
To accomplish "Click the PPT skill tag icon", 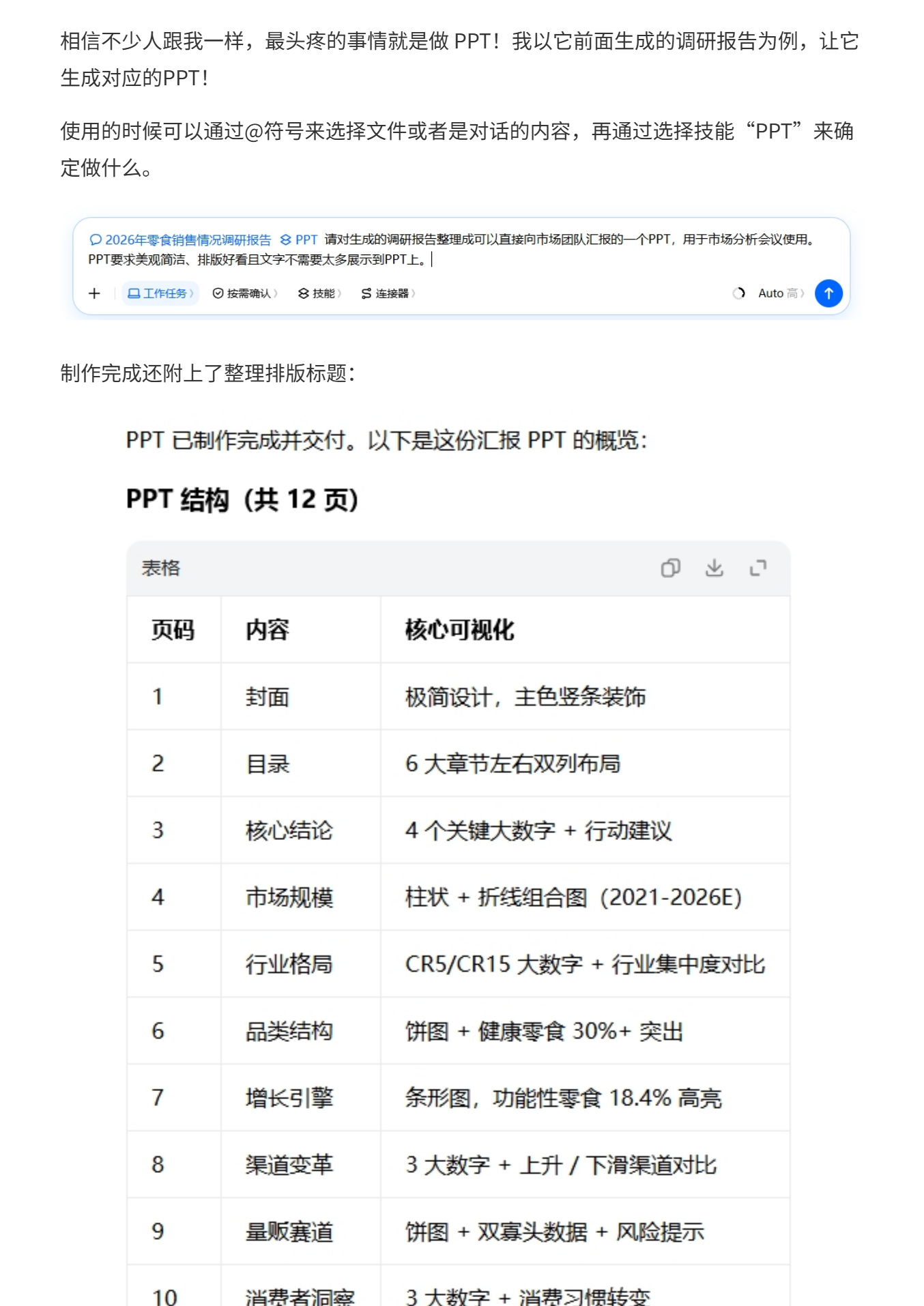I will [286, 240].
